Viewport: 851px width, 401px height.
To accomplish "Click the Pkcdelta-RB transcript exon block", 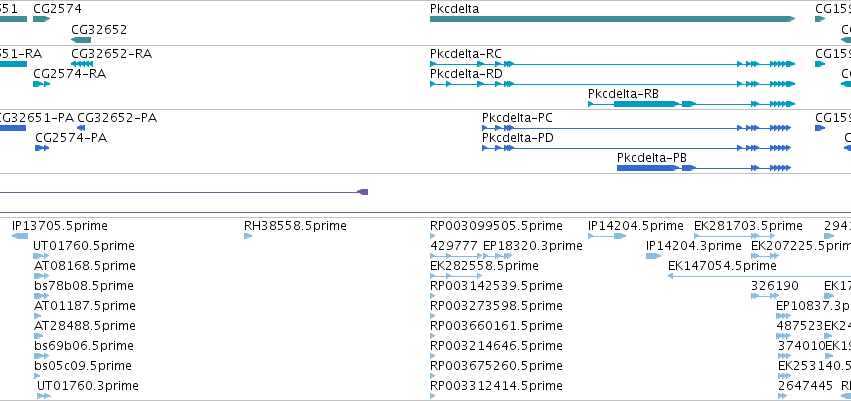I will [x=646, y=104].
